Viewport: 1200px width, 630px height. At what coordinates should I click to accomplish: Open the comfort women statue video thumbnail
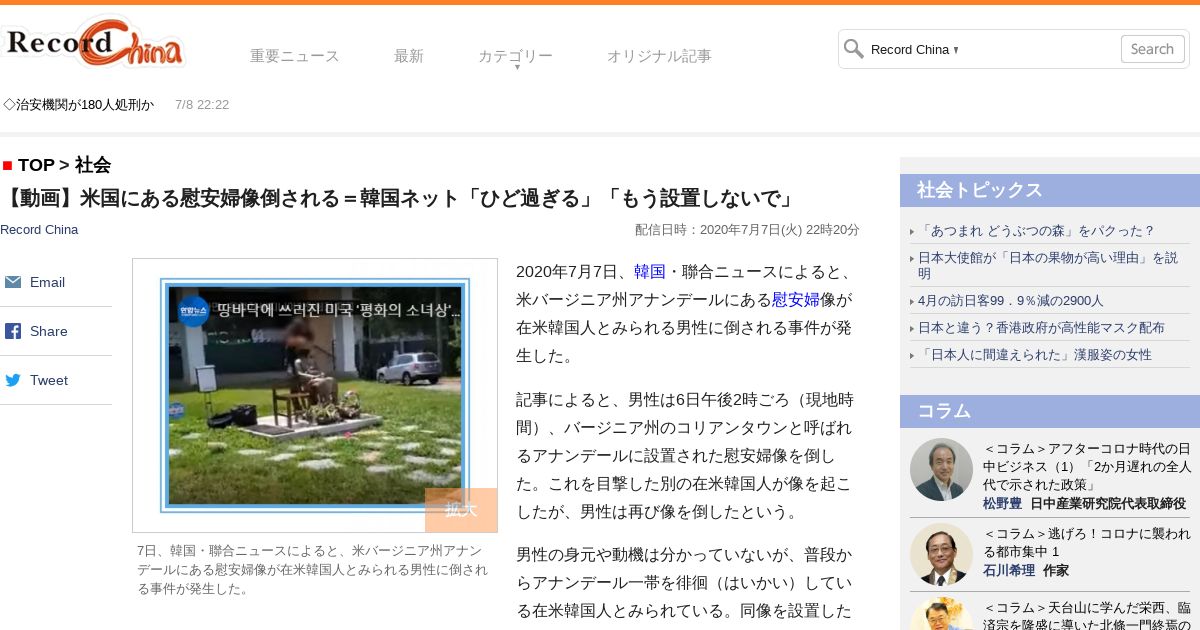pyautogui.click(x=315, y=395)
